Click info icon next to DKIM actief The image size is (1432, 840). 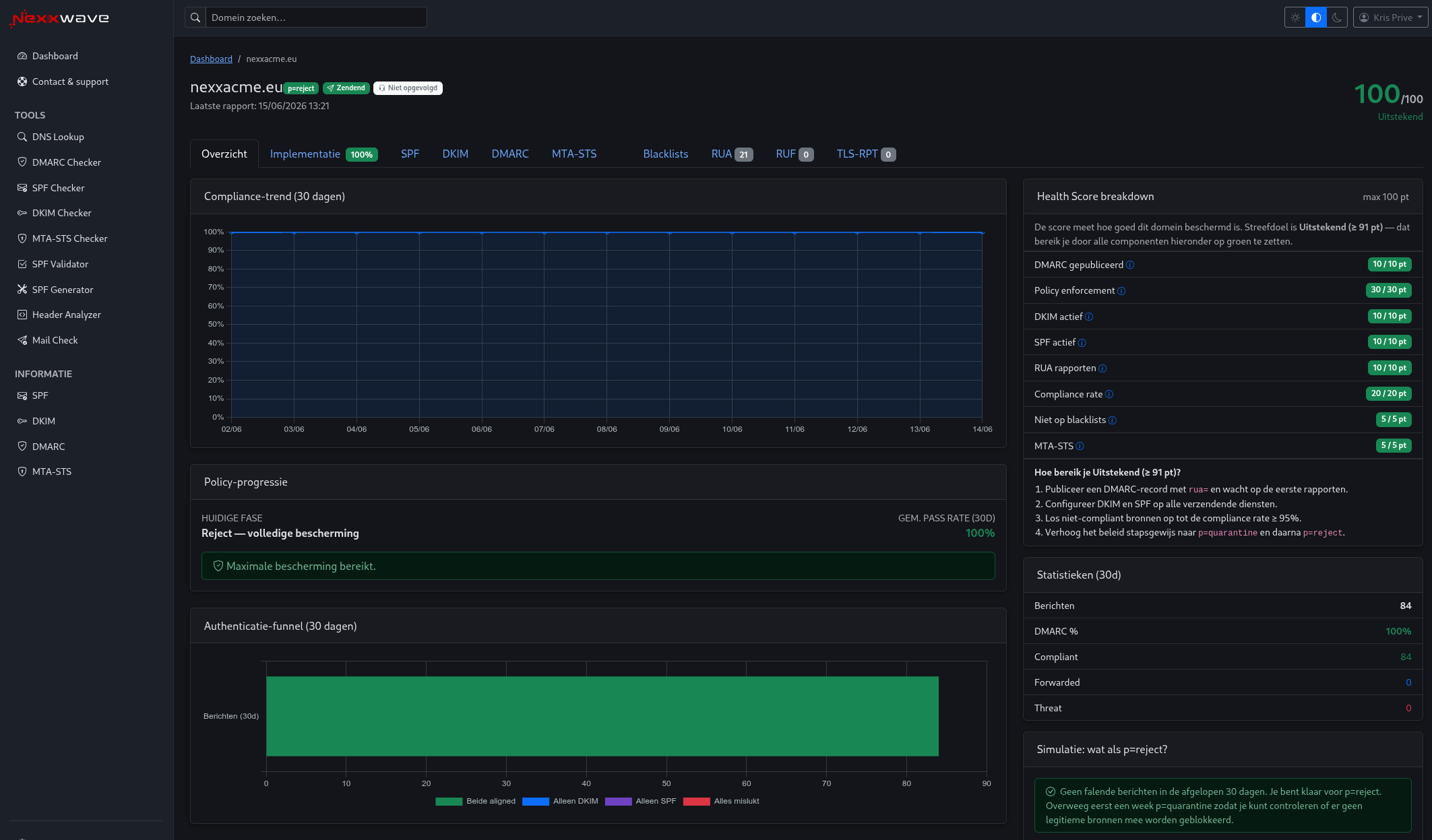pyautogui.click(x=1089, y=317)
